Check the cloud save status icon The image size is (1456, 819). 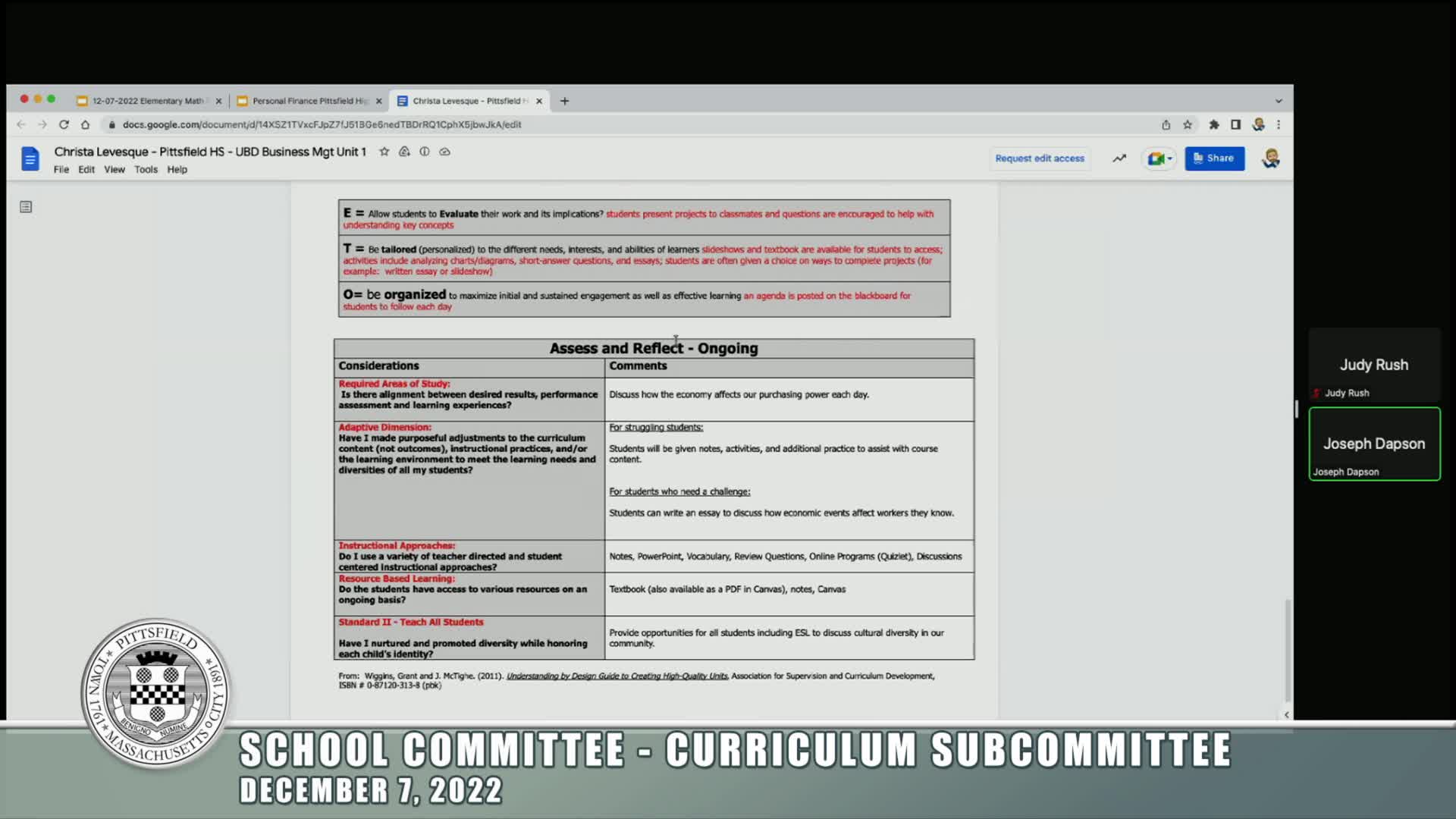click(x=445, y=152)
